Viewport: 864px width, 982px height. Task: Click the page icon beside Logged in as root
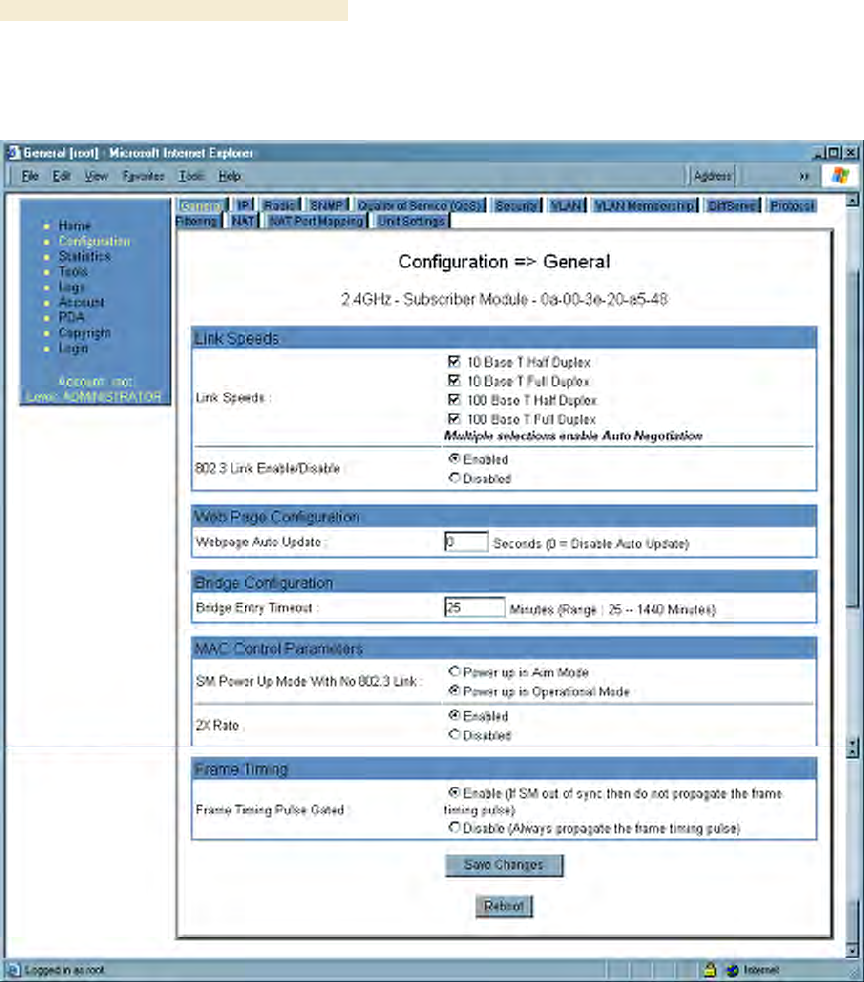[14, 970]
